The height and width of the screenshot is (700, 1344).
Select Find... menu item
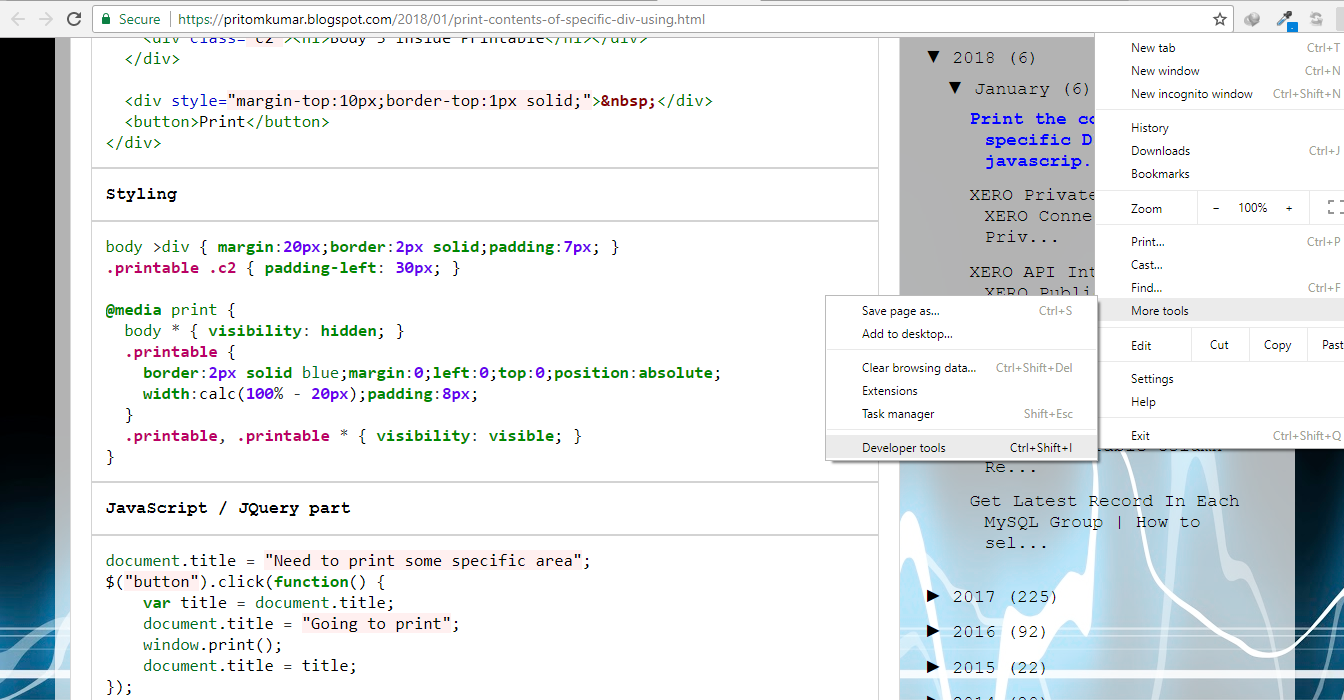click(x=1220, y=288)
